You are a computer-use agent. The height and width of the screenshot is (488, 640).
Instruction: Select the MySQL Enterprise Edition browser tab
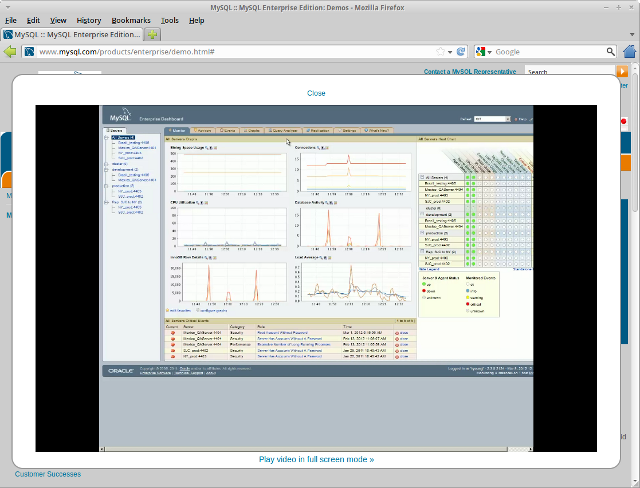(x=72, y=35)
